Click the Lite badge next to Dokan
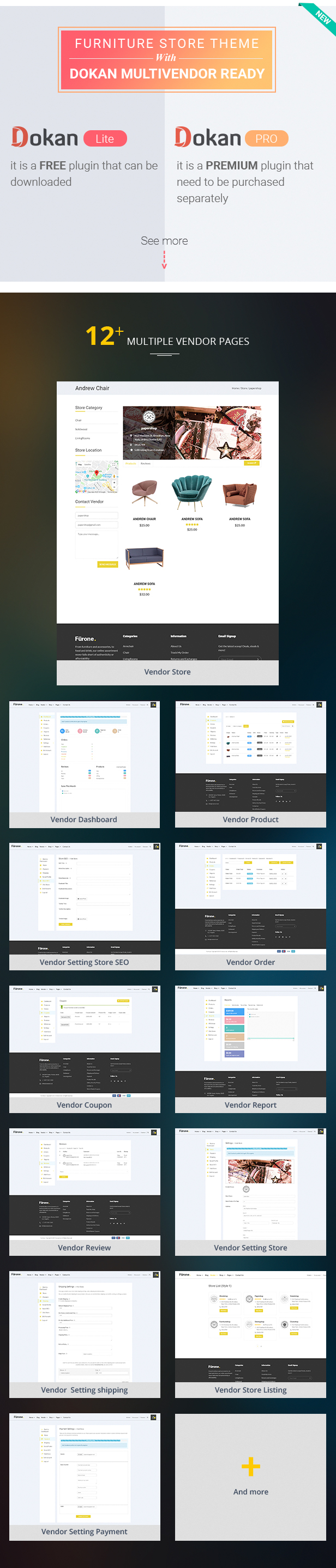Image resolution: width=336 pixels, height=1568 pixels. 105,139
